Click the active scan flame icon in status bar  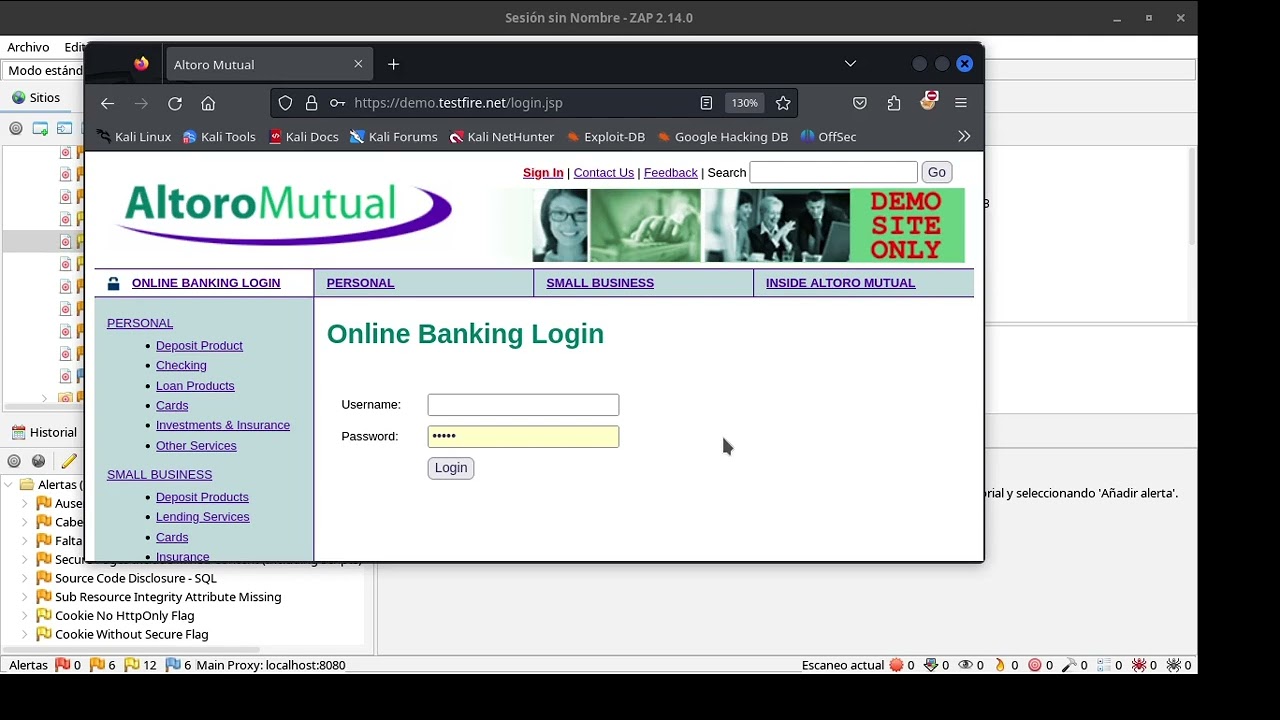click(1000, 665)
